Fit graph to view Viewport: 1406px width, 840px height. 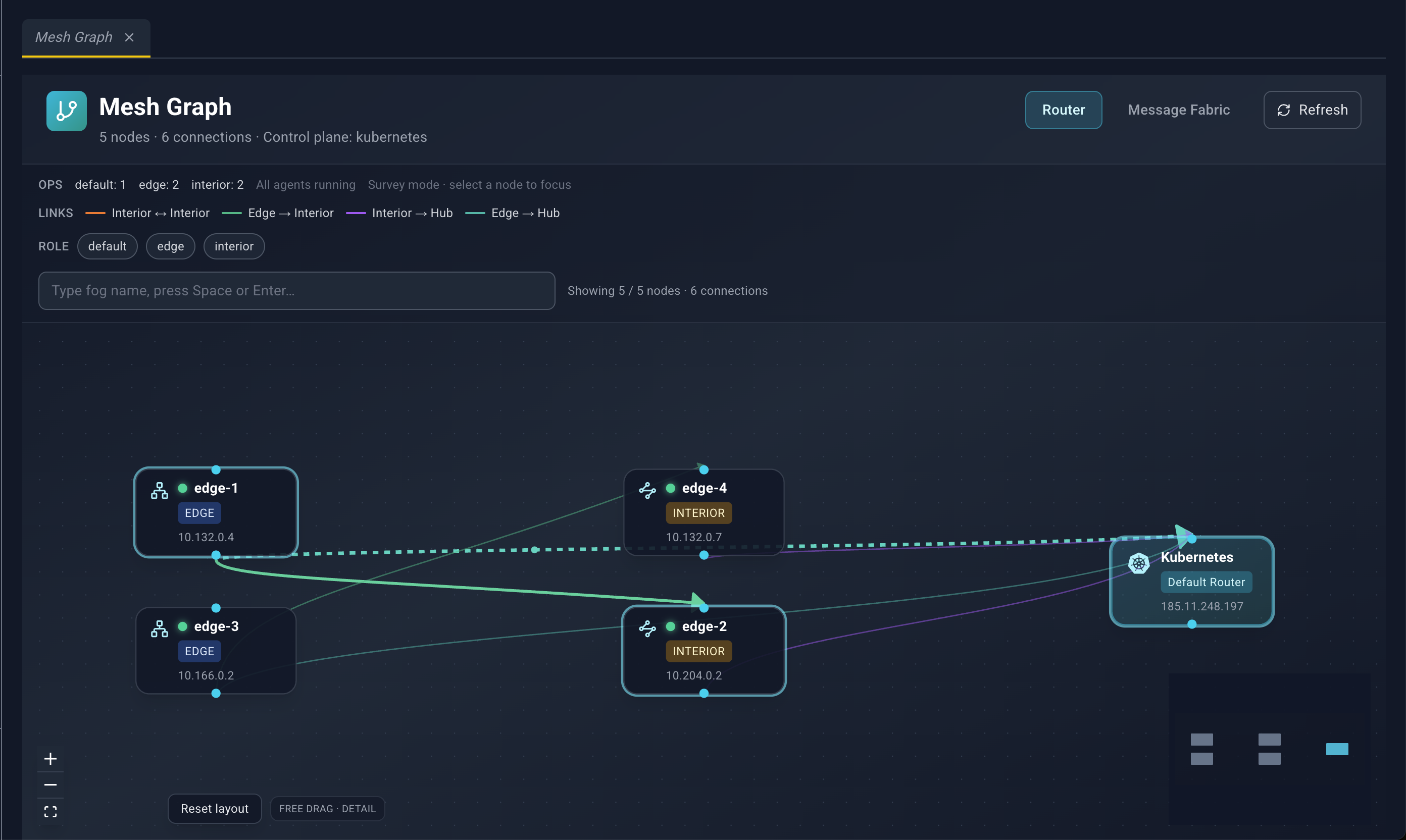click(51, 812)
